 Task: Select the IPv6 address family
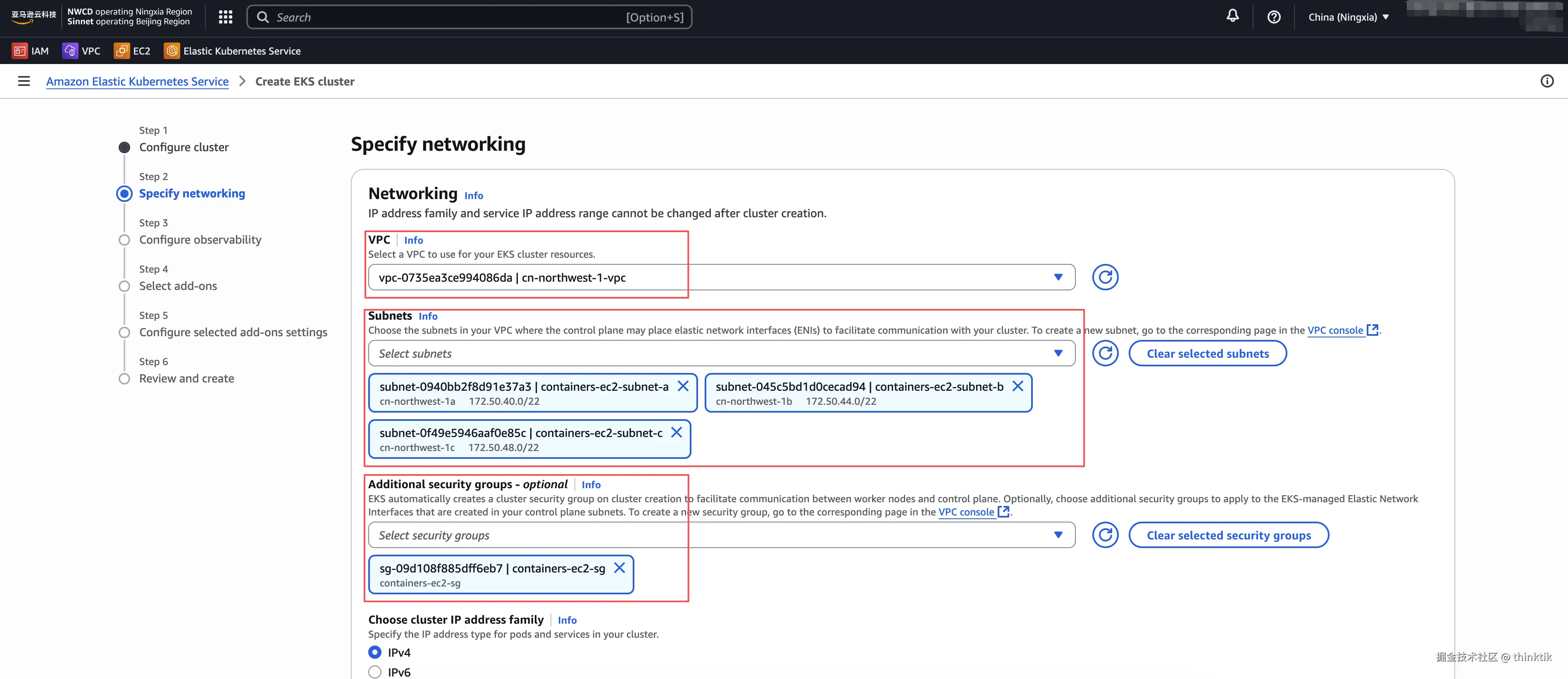tap(375, 672)
